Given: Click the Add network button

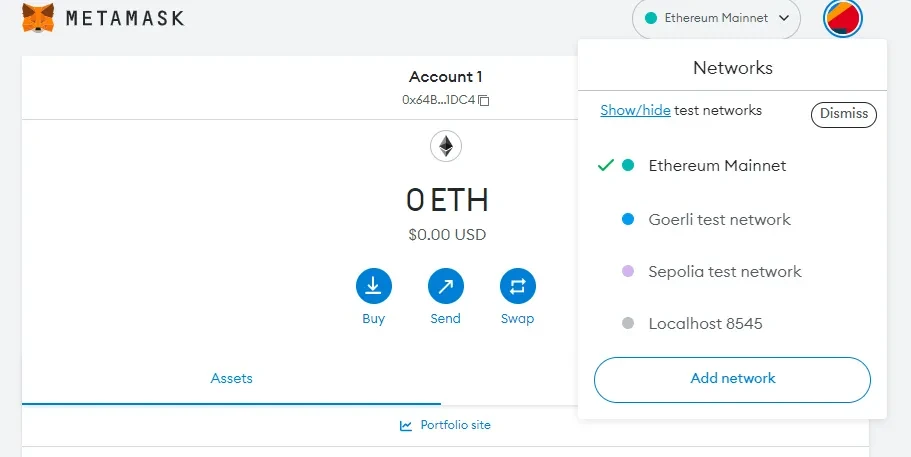Looking at the screenshot, I should 732,380.
